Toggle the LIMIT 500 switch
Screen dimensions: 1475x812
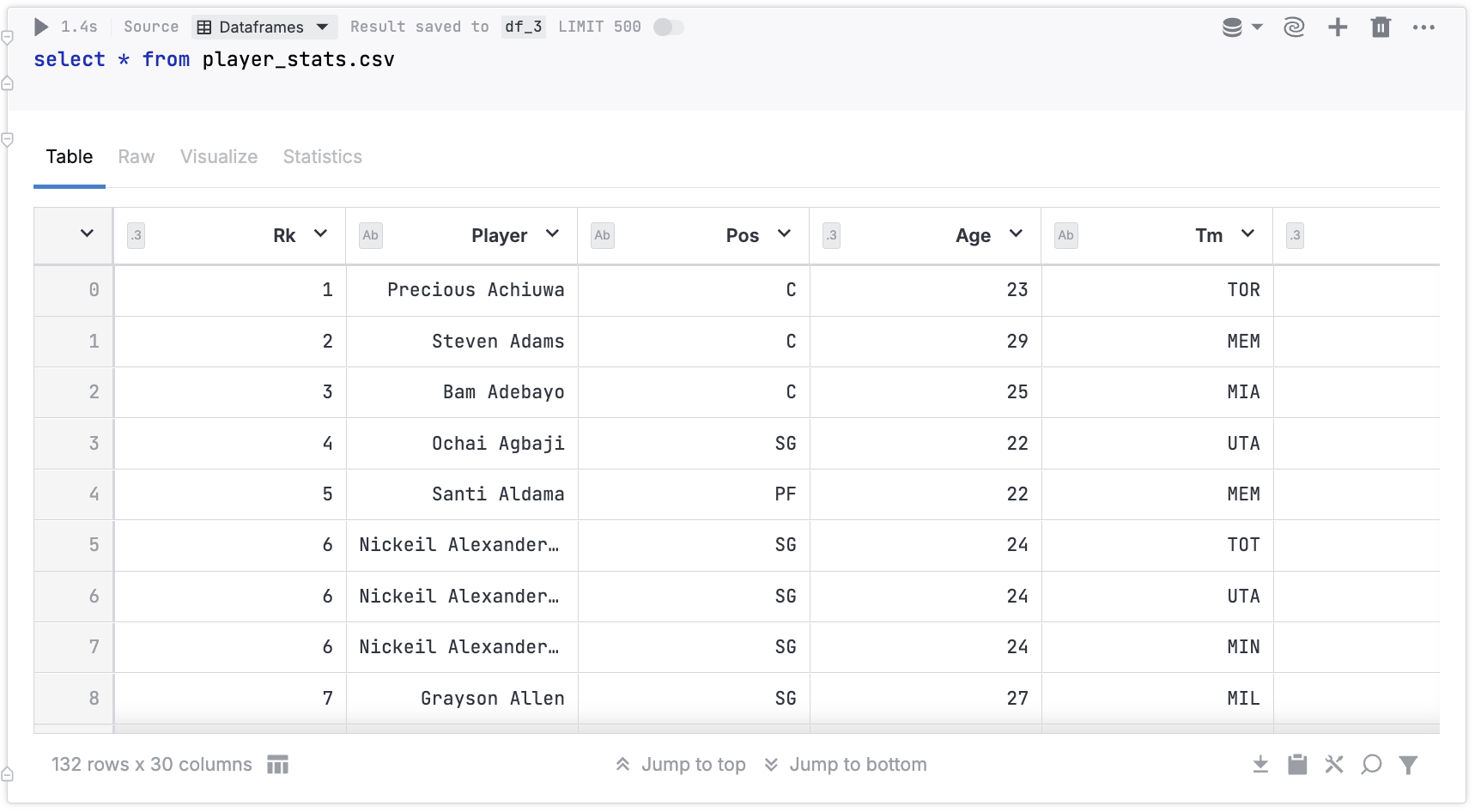pyautogui.click(x=667, y=27)
